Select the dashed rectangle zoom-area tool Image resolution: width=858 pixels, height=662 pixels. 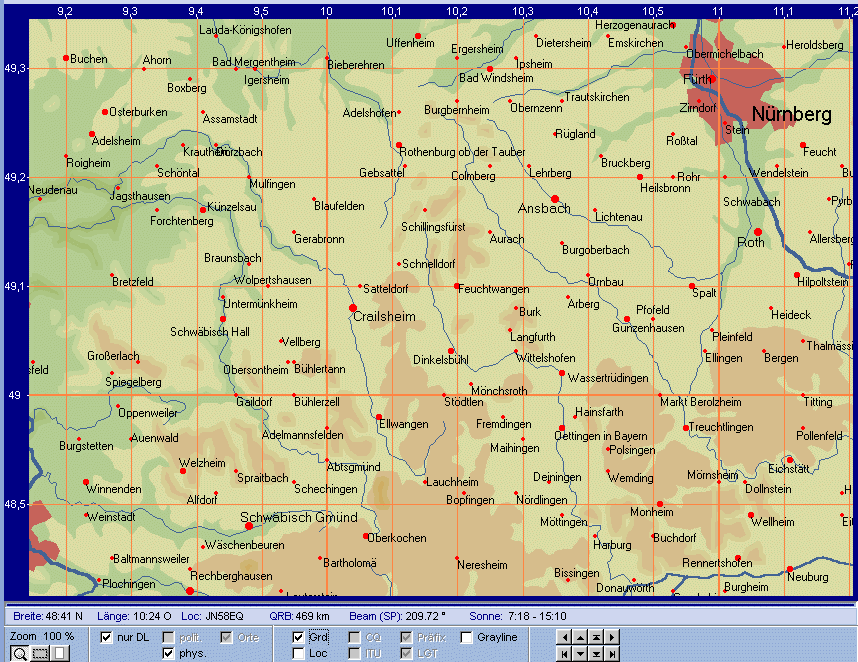point(40,654)
